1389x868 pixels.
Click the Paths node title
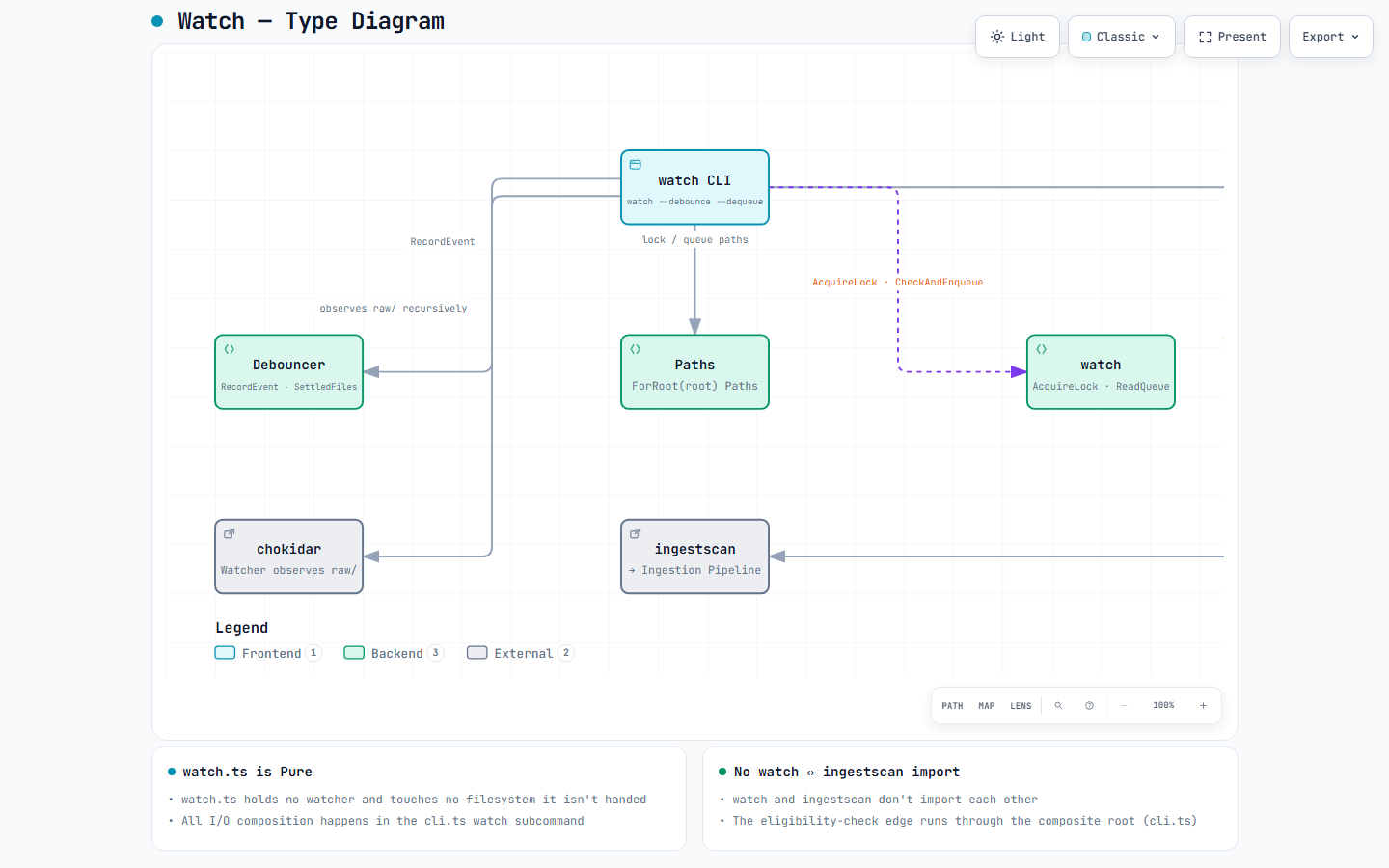coord(694,365)
